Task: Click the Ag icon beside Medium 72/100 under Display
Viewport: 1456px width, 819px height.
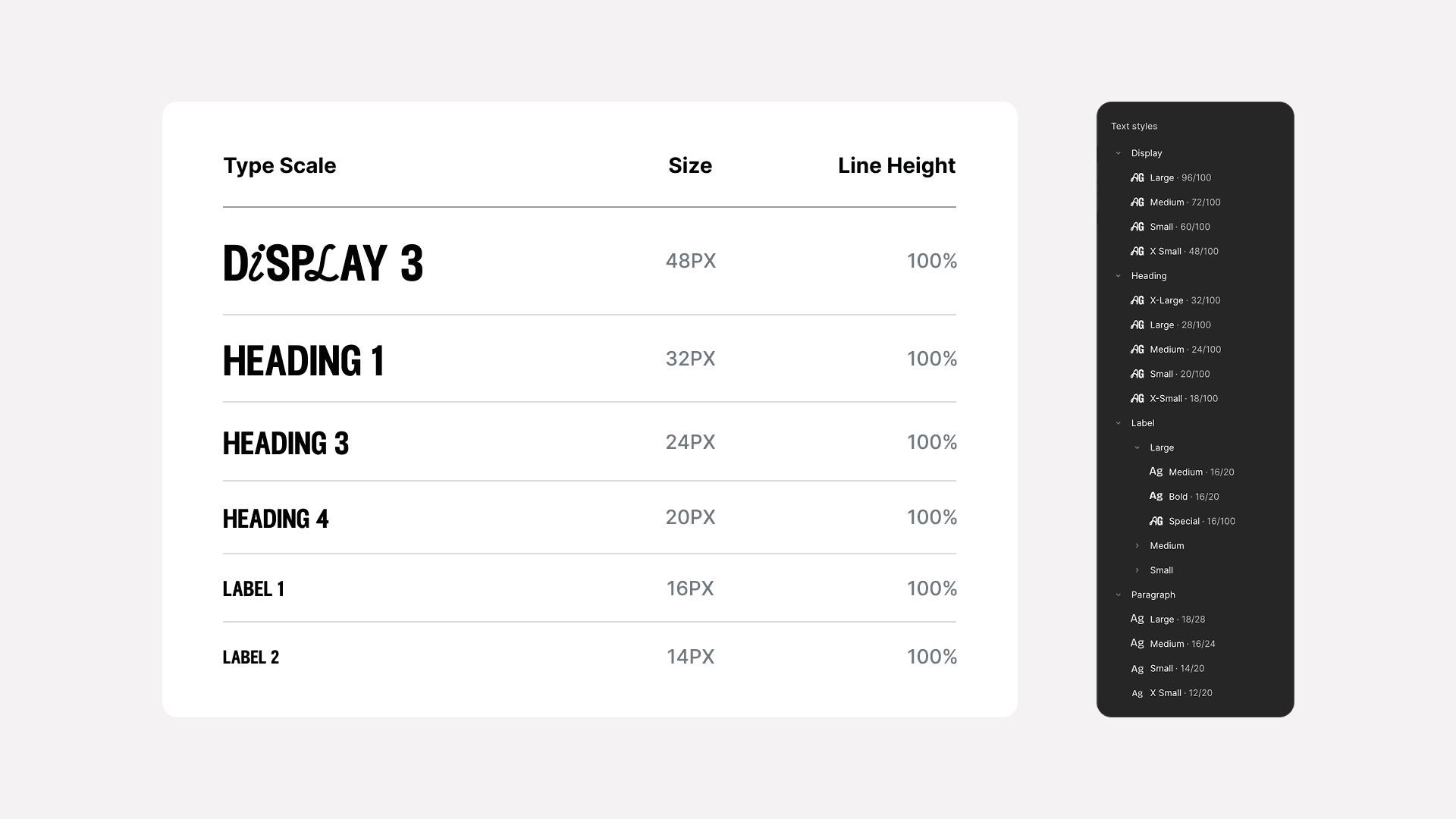Action: 1137,202
